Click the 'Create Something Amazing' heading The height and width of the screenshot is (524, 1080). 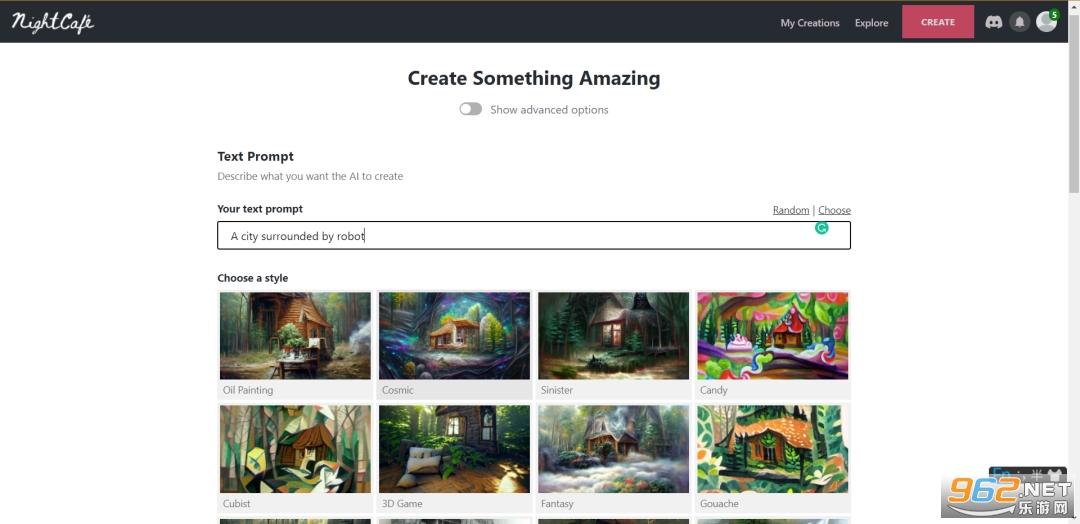pos(534,78)
